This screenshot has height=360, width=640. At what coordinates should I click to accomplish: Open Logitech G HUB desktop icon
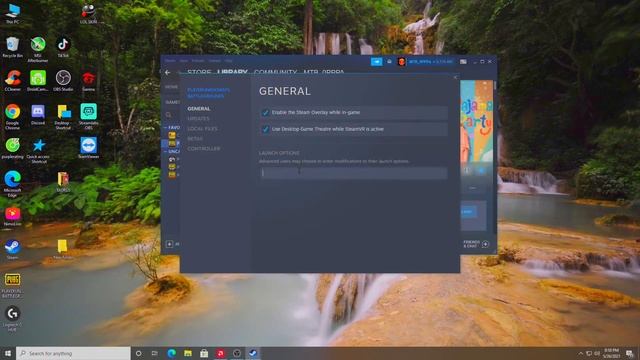point(13,319)
